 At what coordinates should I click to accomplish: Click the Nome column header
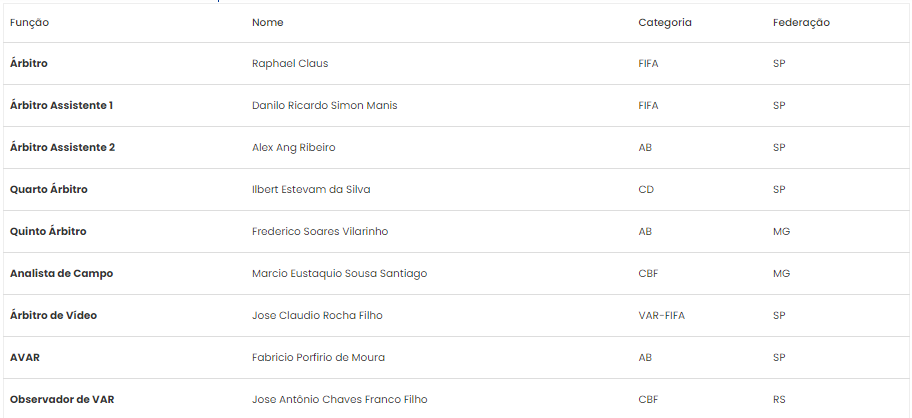click(268, 23)
